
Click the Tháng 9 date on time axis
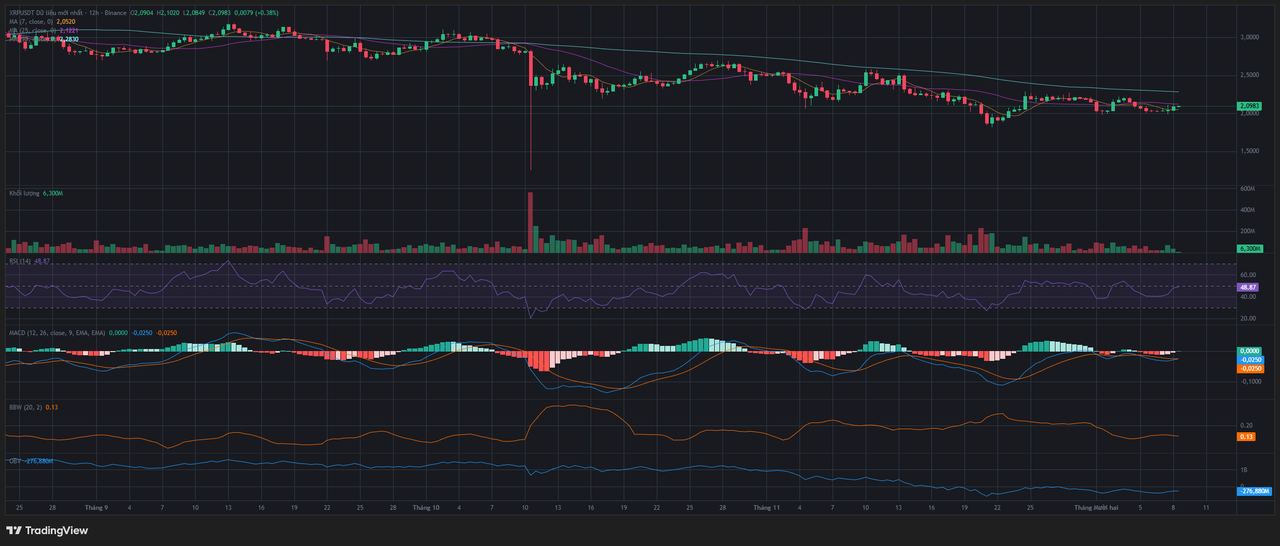click(x=95, y=508)
